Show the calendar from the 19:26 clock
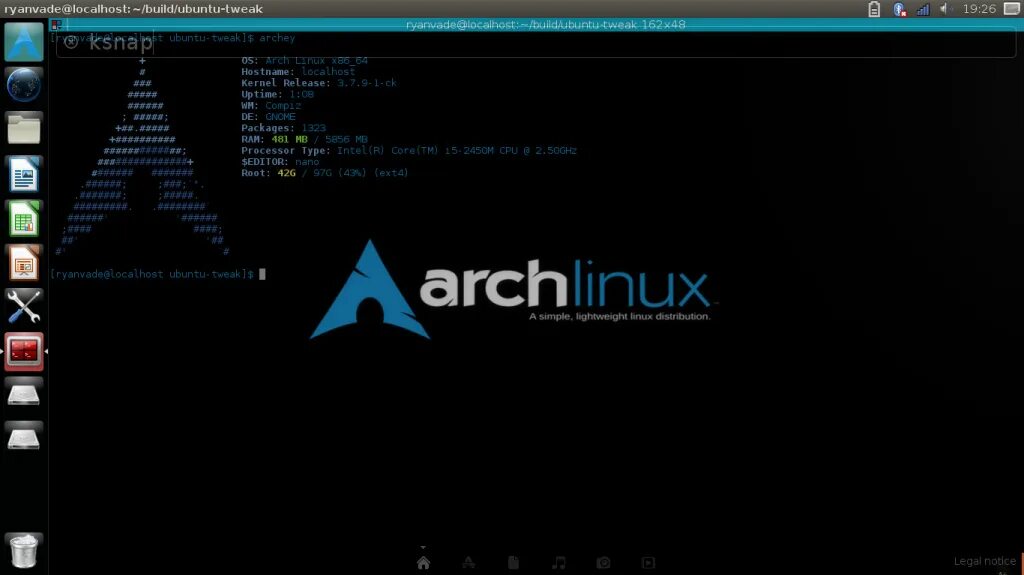The image size is (1024, 575). coord(979,8)
